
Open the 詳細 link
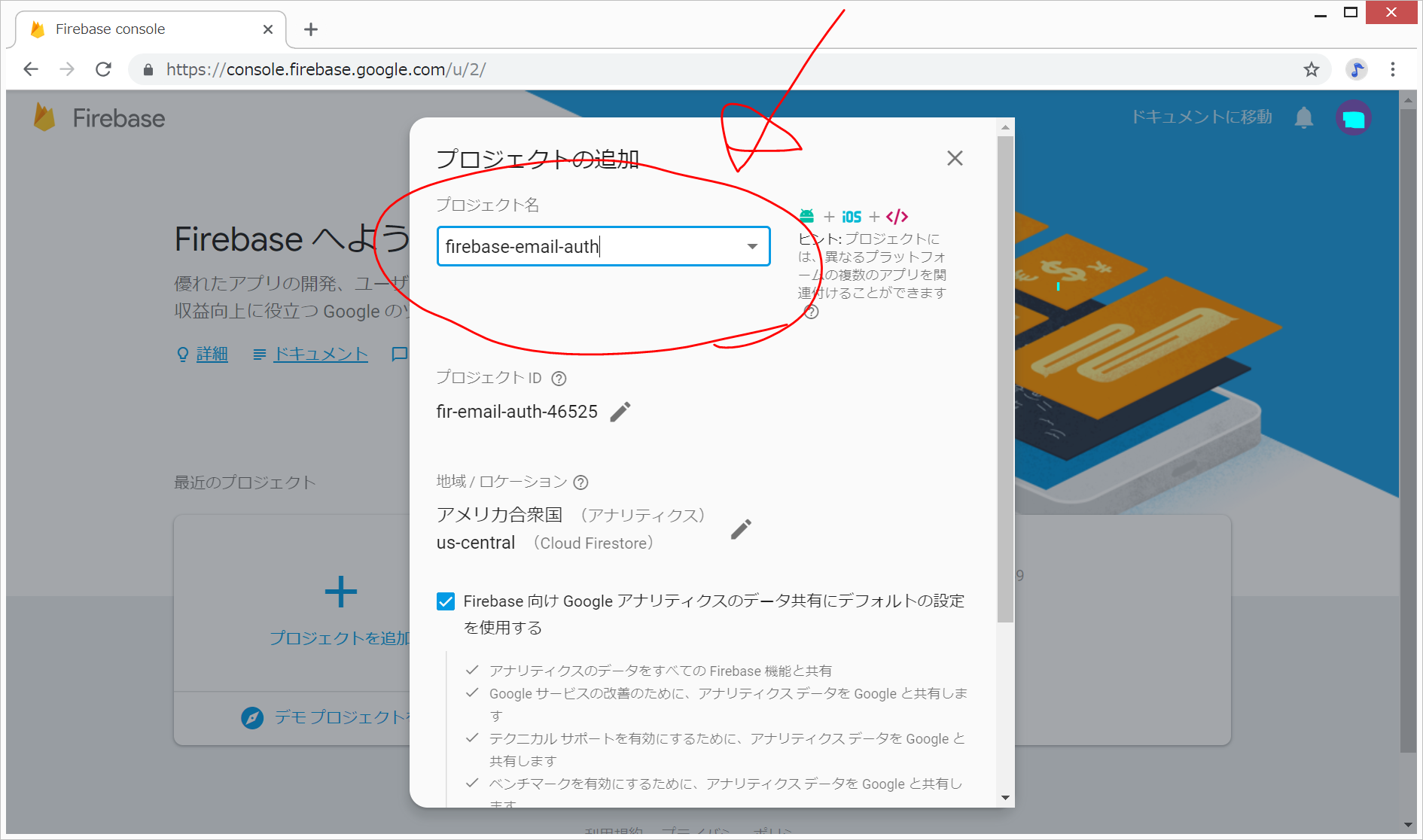pos(212,354)
